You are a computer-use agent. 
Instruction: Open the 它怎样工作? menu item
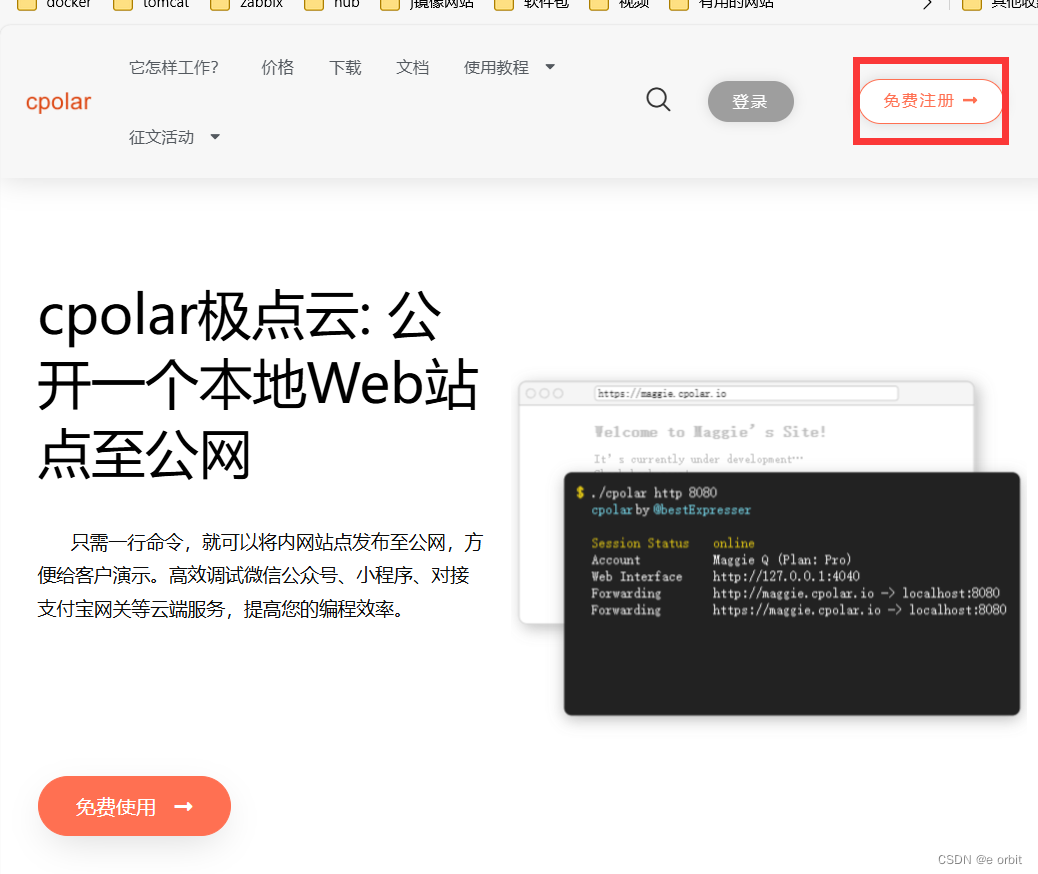coord(173,68)
